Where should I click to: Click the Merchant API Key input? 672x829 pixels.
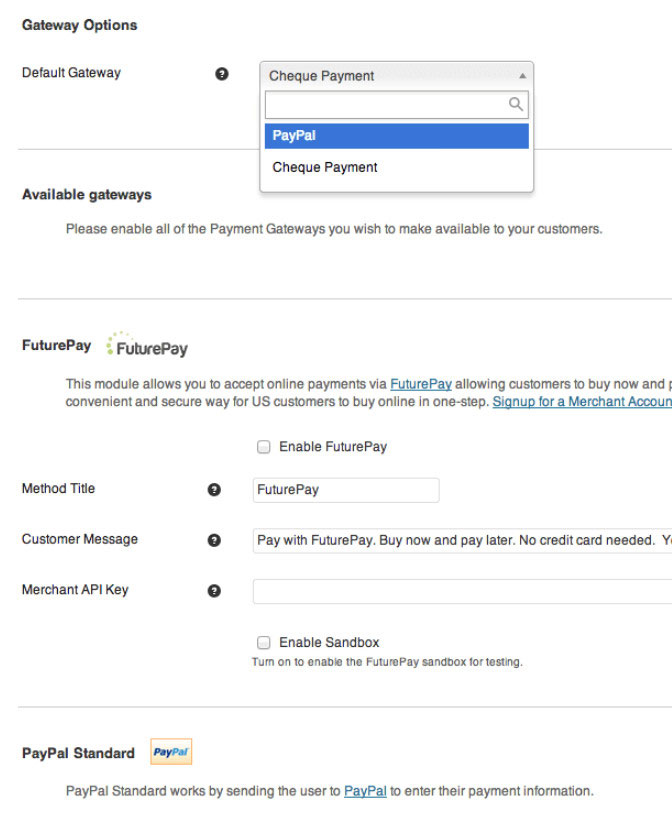tap(462, 591)
